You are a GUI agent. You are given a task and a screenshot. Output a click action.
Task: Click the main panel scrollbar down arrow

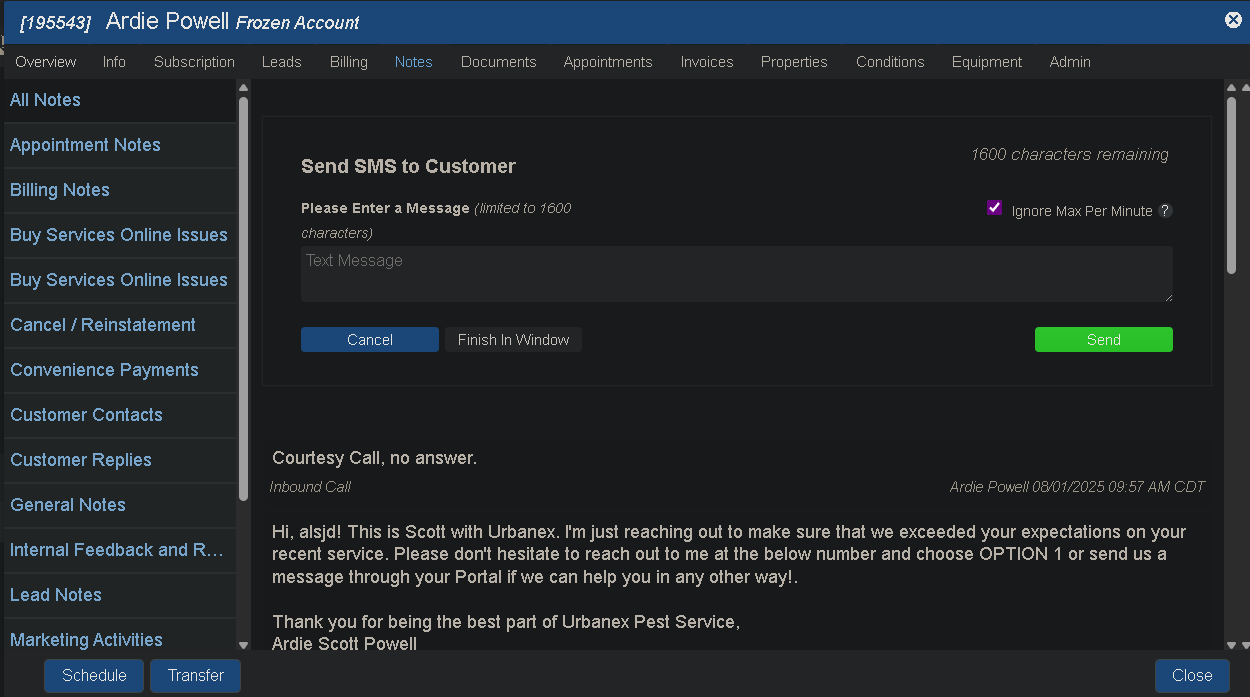click(1231, 645)
